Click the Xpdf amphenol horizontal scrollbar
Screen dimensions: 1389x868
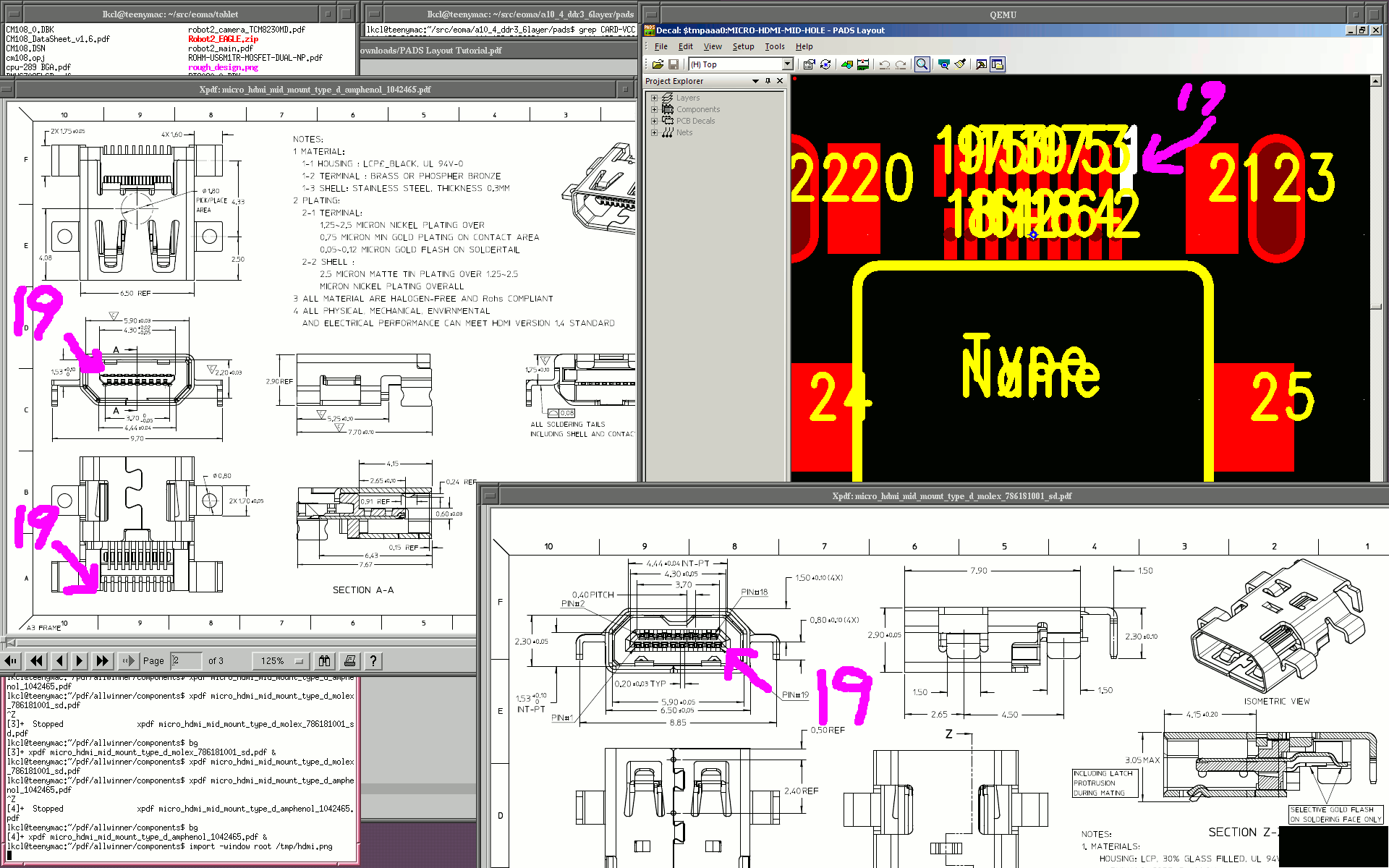pyautogui.click(x=241, y=641)
